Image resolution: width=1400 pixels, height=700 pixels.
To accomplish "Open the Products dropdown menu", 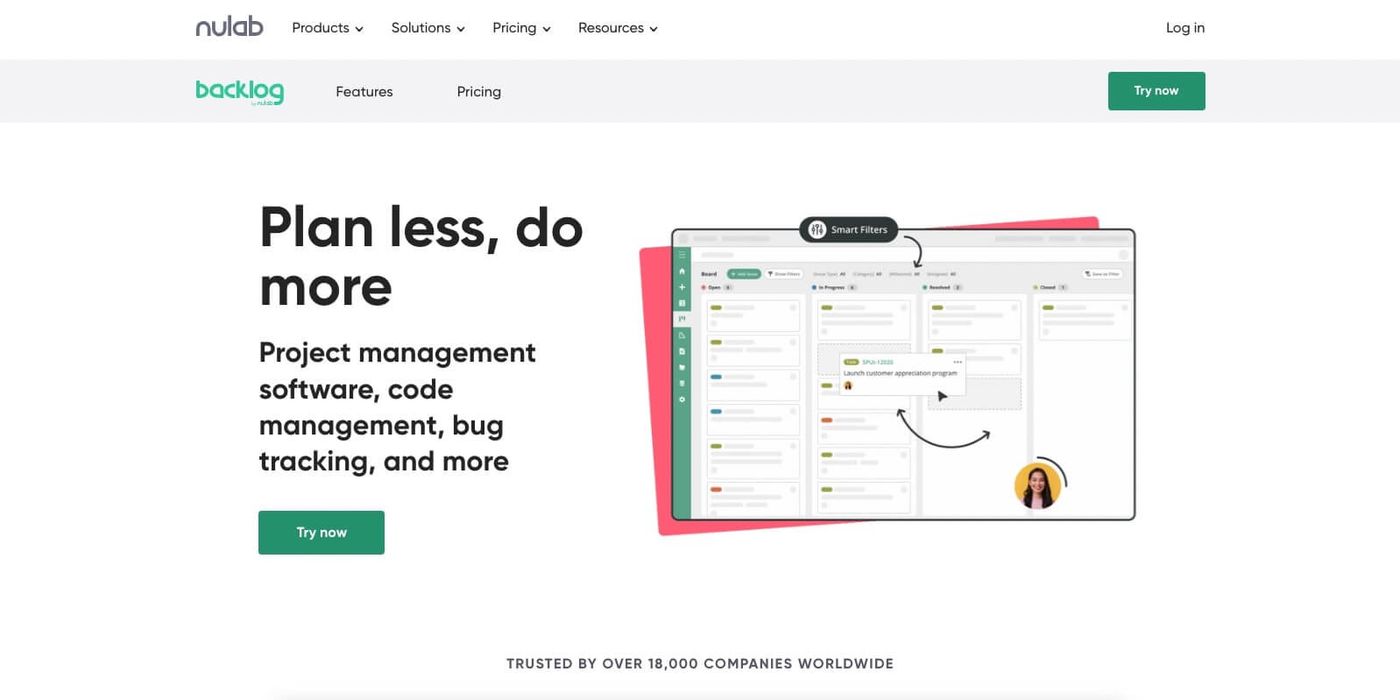I will pyautogui.click(x=327, y=28).
